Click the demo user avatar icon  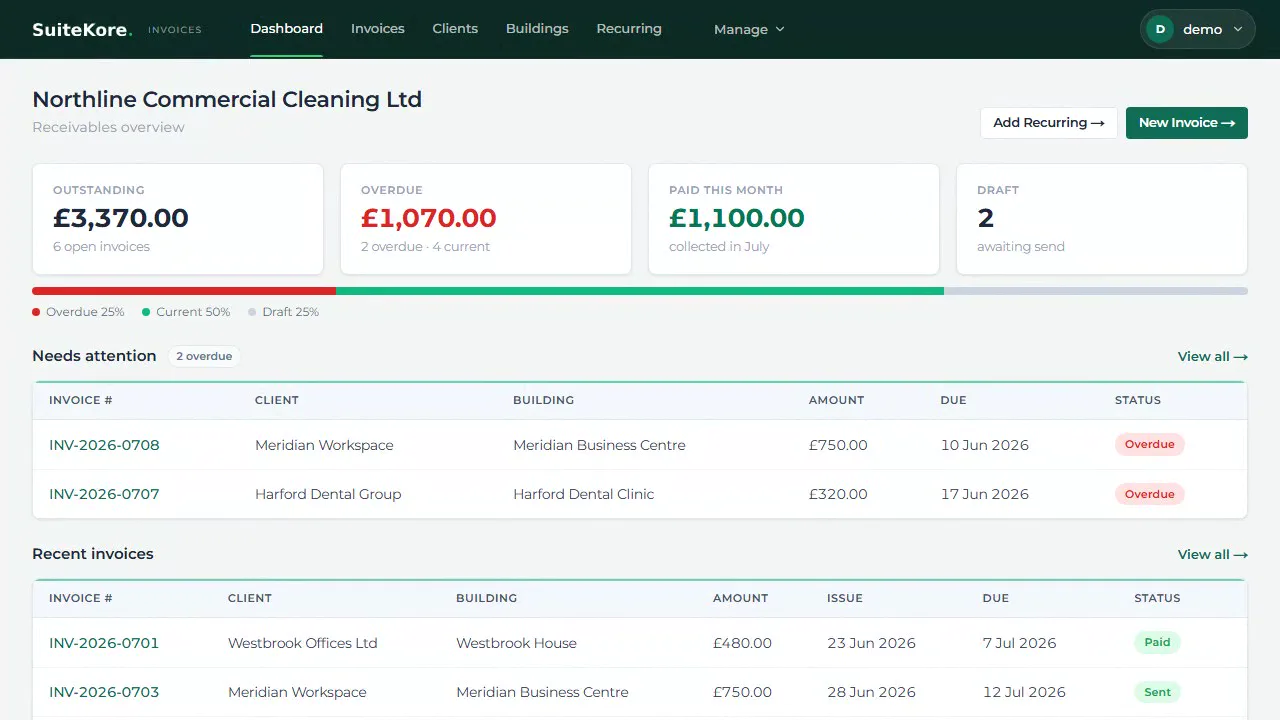coord(1160,29)
